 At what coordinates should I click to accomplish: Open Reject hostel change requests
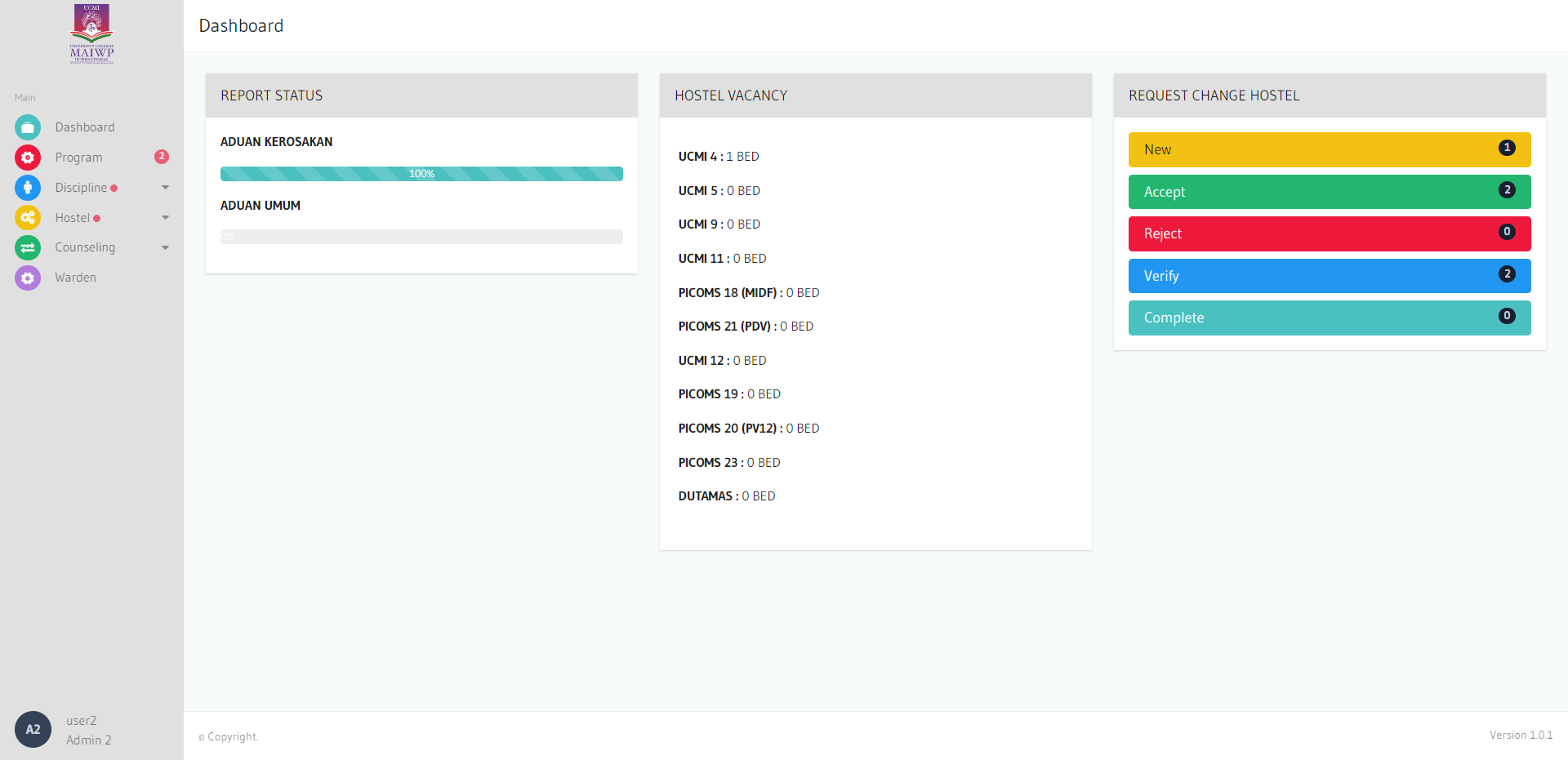click(1329, 233)
